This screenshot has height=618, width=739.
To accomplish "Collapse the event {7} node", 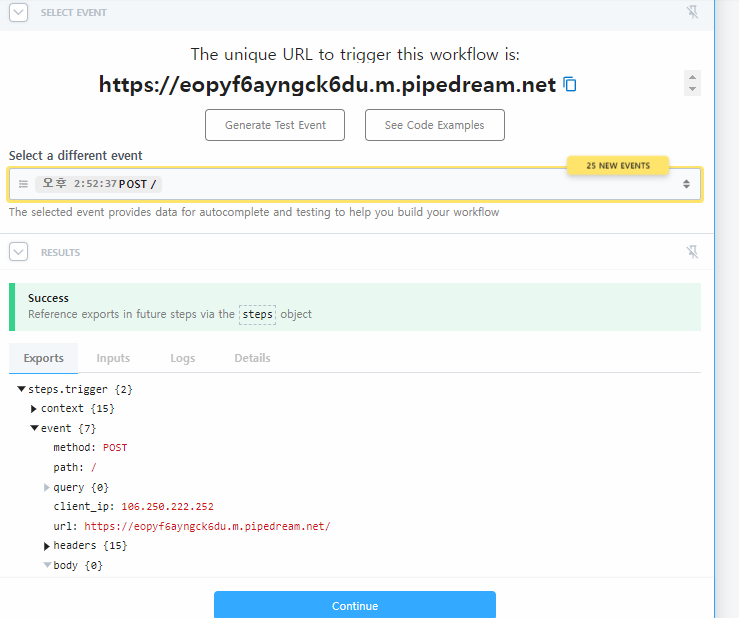I will [34, 428].
